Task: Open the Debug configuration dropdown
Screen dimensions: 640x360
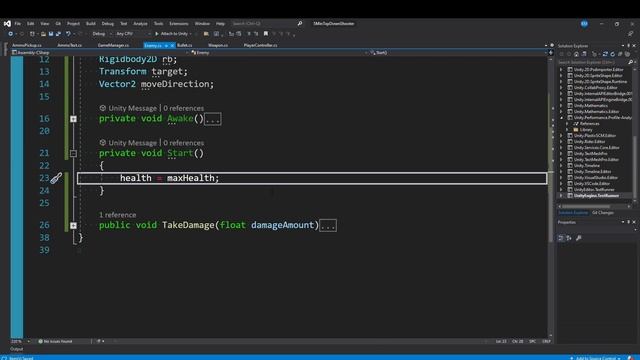Action: (x=101, y=34)
